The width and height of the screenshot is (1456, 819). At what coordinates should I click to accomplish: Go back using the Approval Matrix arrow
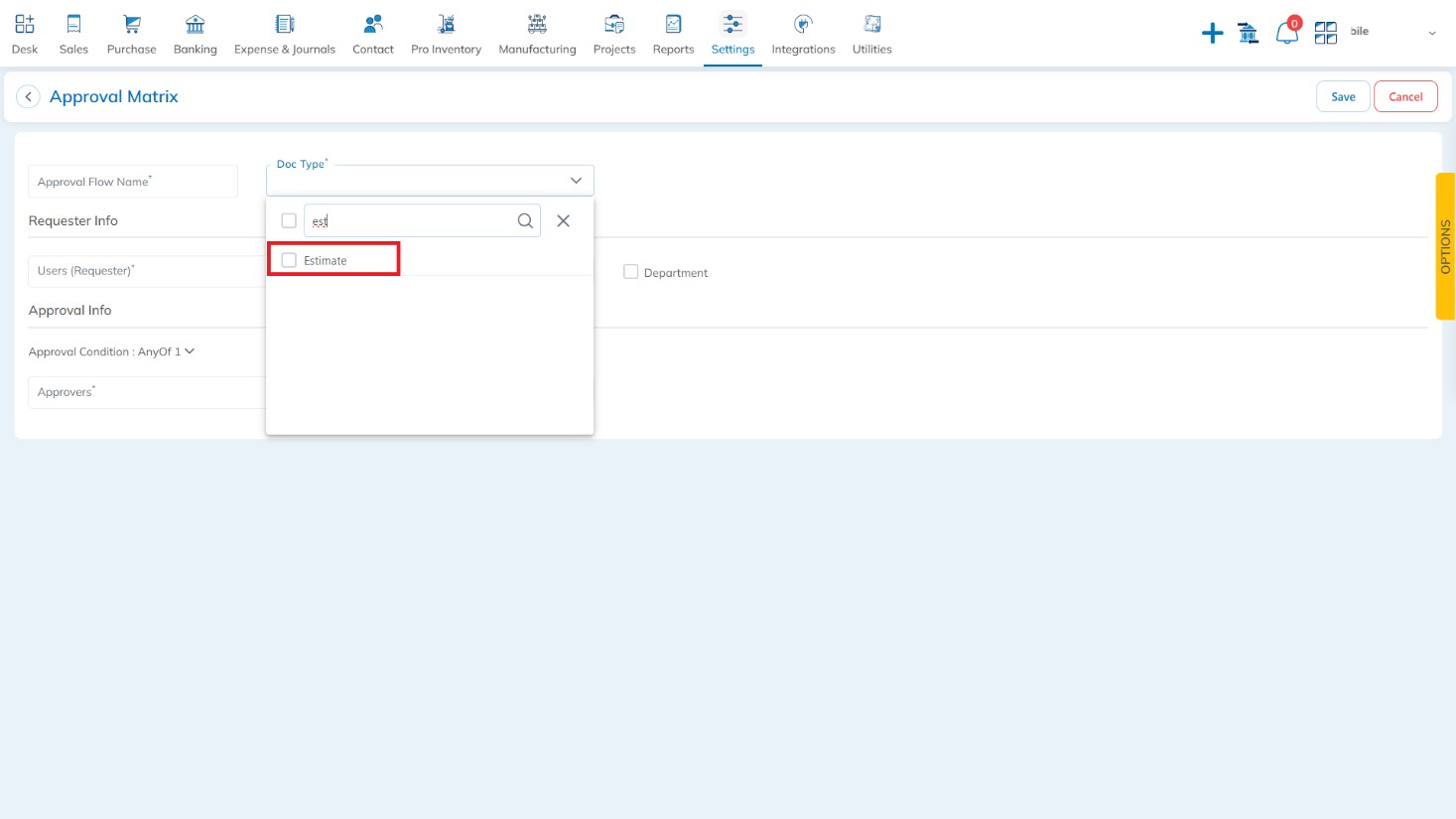pos(28,96)
